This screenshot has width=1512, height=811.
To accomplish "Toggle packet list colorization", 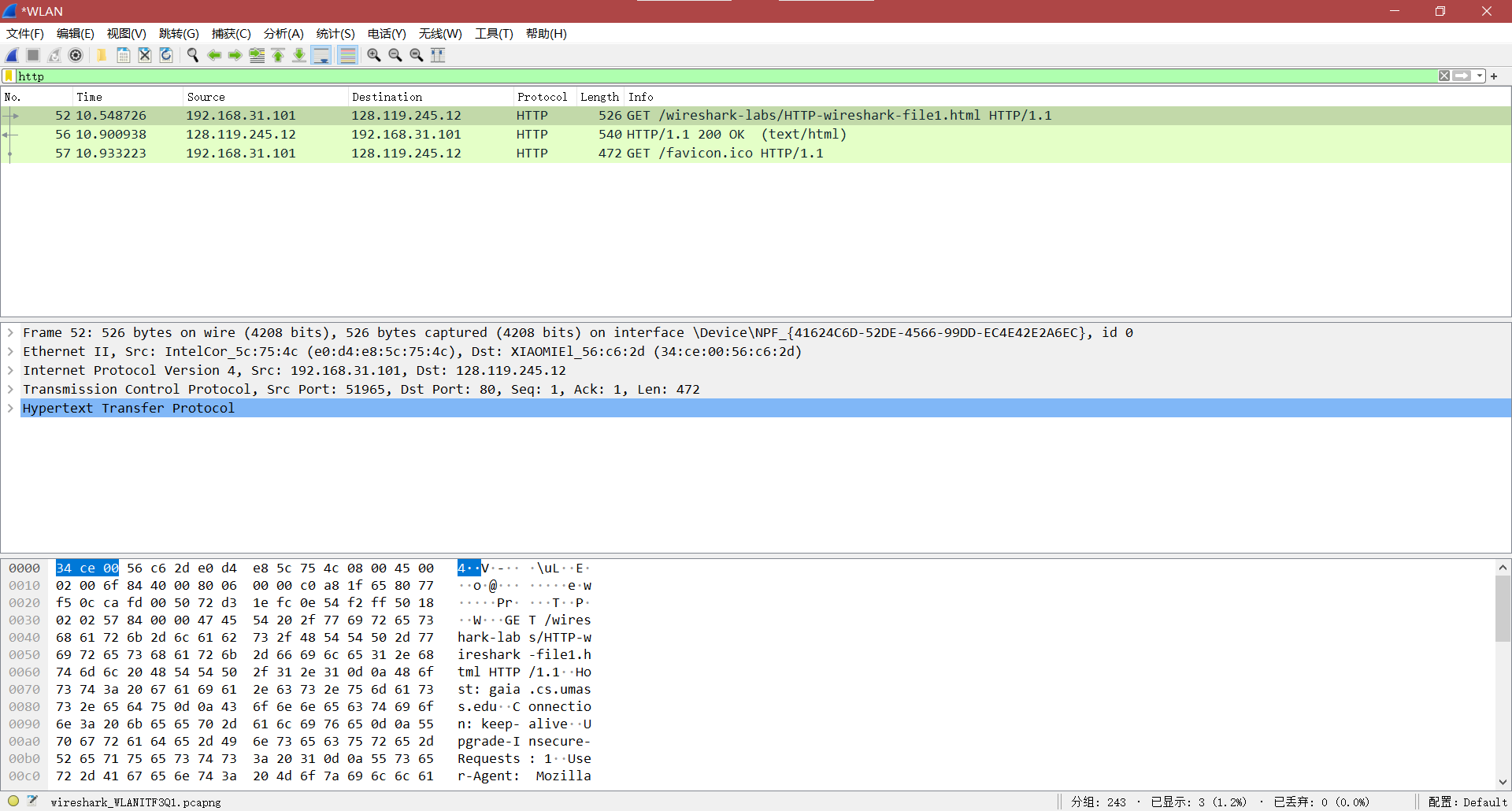I will point(347,55).
